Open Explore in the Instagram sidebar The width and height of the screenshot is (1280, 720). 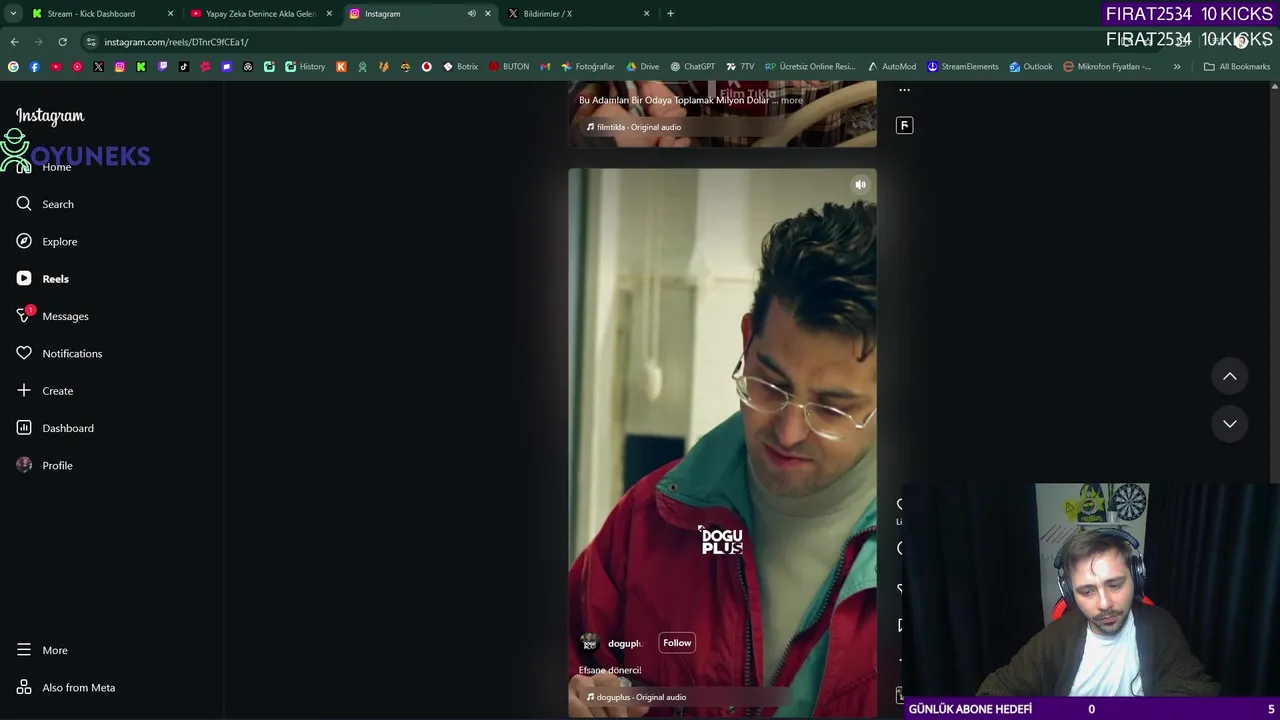[47, 241]
